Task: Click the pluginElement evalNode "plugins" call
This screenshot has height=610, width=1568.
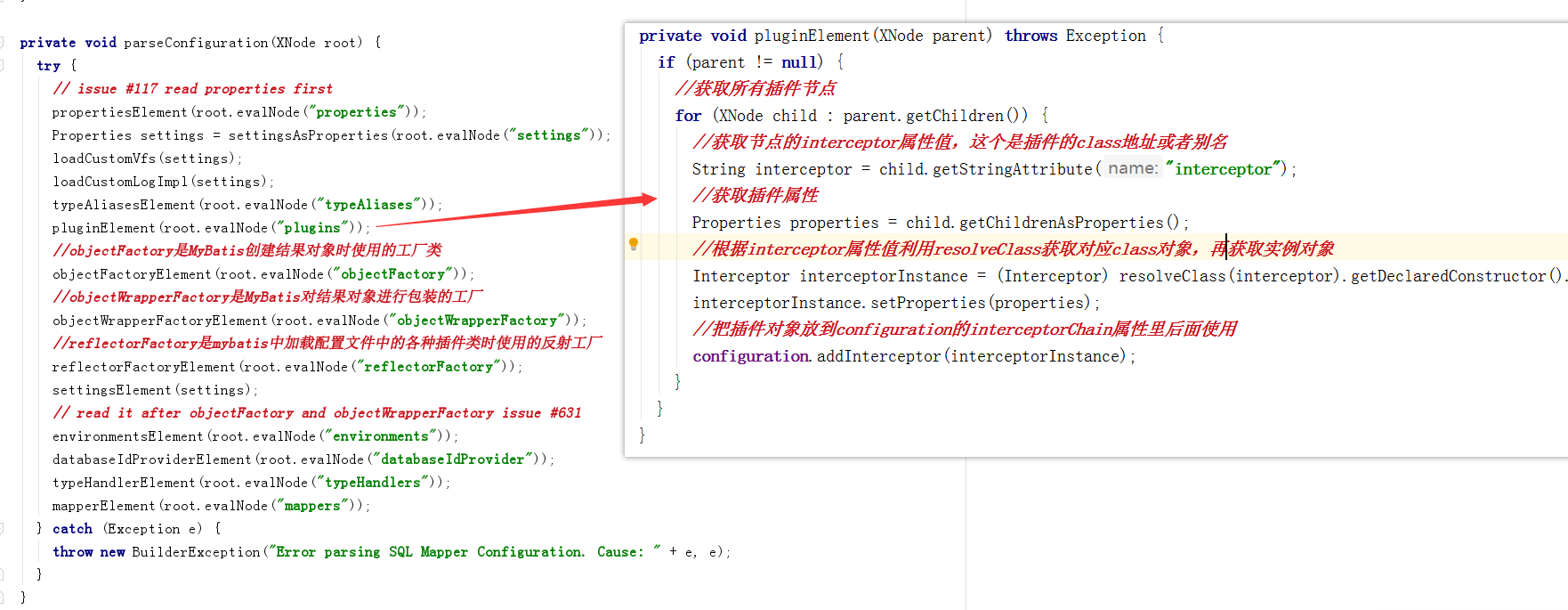Action: 211,228
